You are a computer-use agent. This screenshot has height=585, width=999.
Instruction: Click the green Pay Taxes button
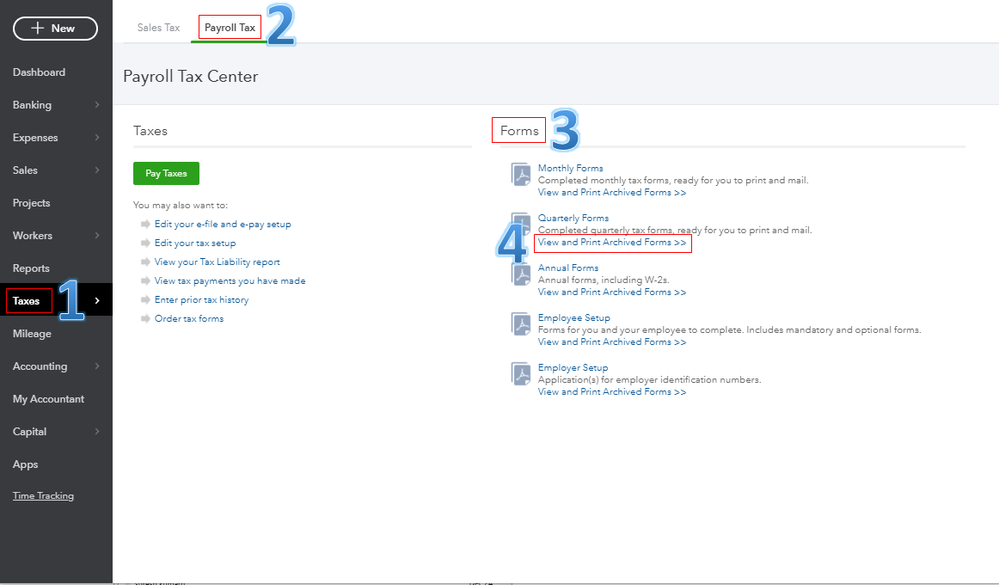coord(166,173)
